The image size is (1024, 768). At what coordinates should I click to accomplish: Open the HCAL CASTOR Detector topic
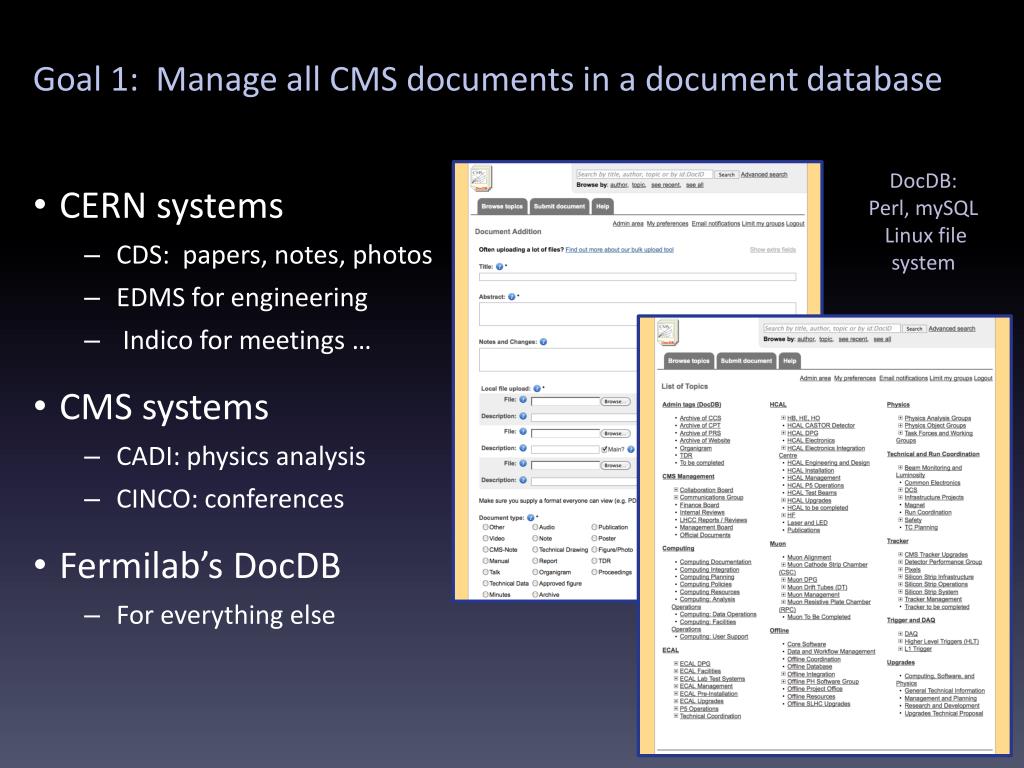tap(821, 425)
